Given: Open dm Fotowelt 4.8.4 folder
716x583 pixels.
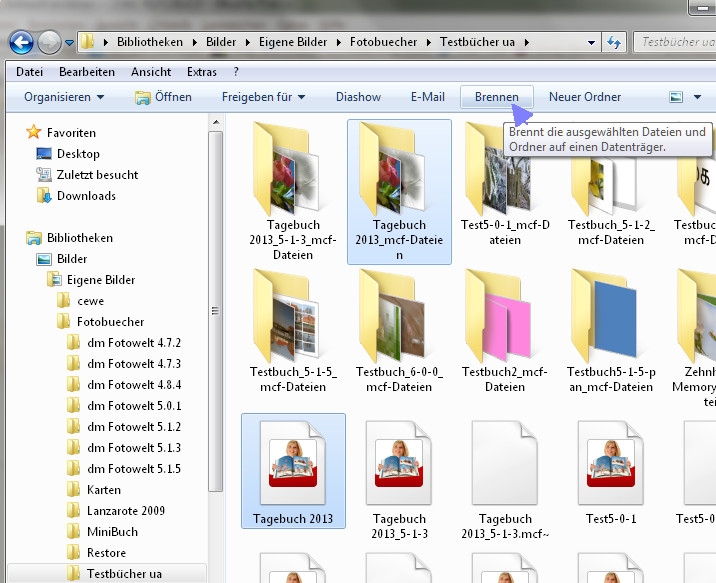Looking at the screenshot, I should point(123,384).
